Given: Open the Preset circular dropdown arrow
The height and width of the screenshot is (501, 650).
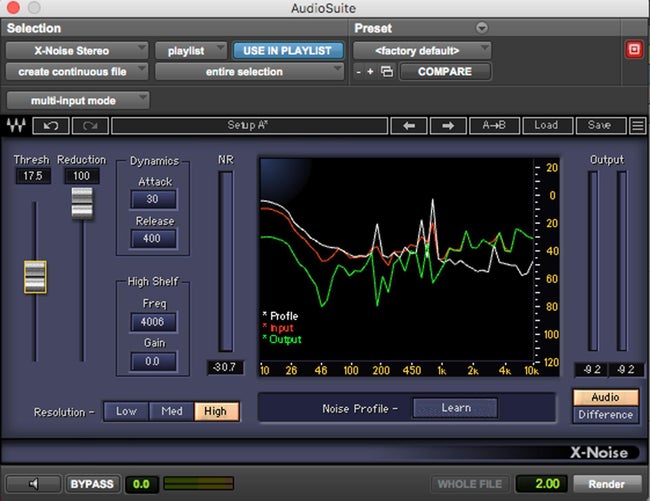Looking at the screenshot, I should click(x=482, y=28).
